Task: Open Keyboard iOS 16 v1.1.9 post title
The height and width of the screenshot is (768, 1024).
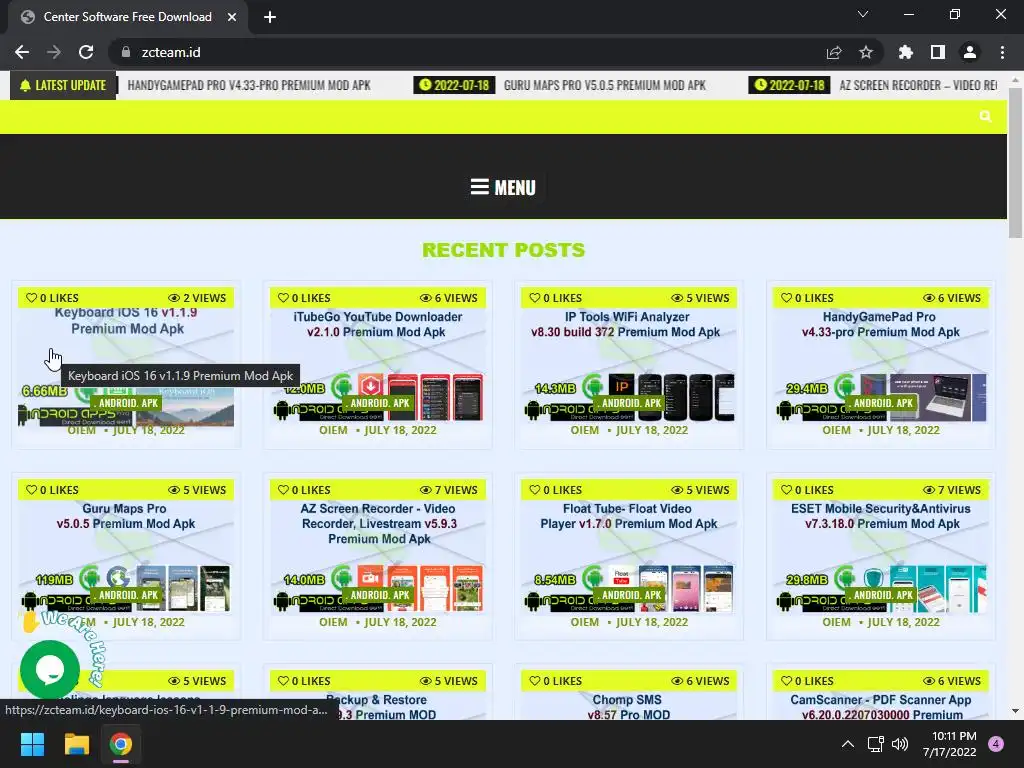Action: point(127,321)
